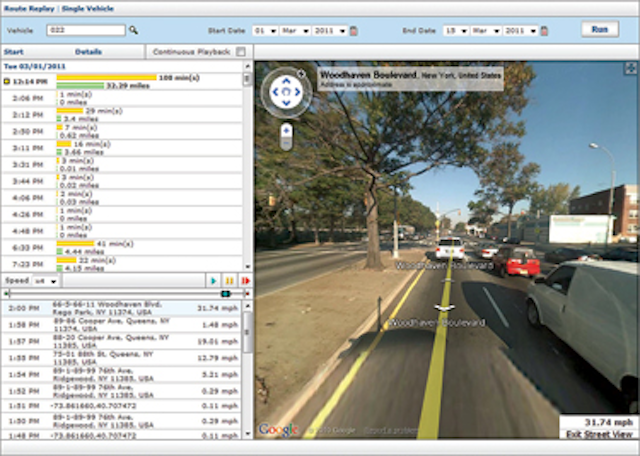Select the 2:00 PM Woodhaven Blvd entry

[x=121, y=309]
